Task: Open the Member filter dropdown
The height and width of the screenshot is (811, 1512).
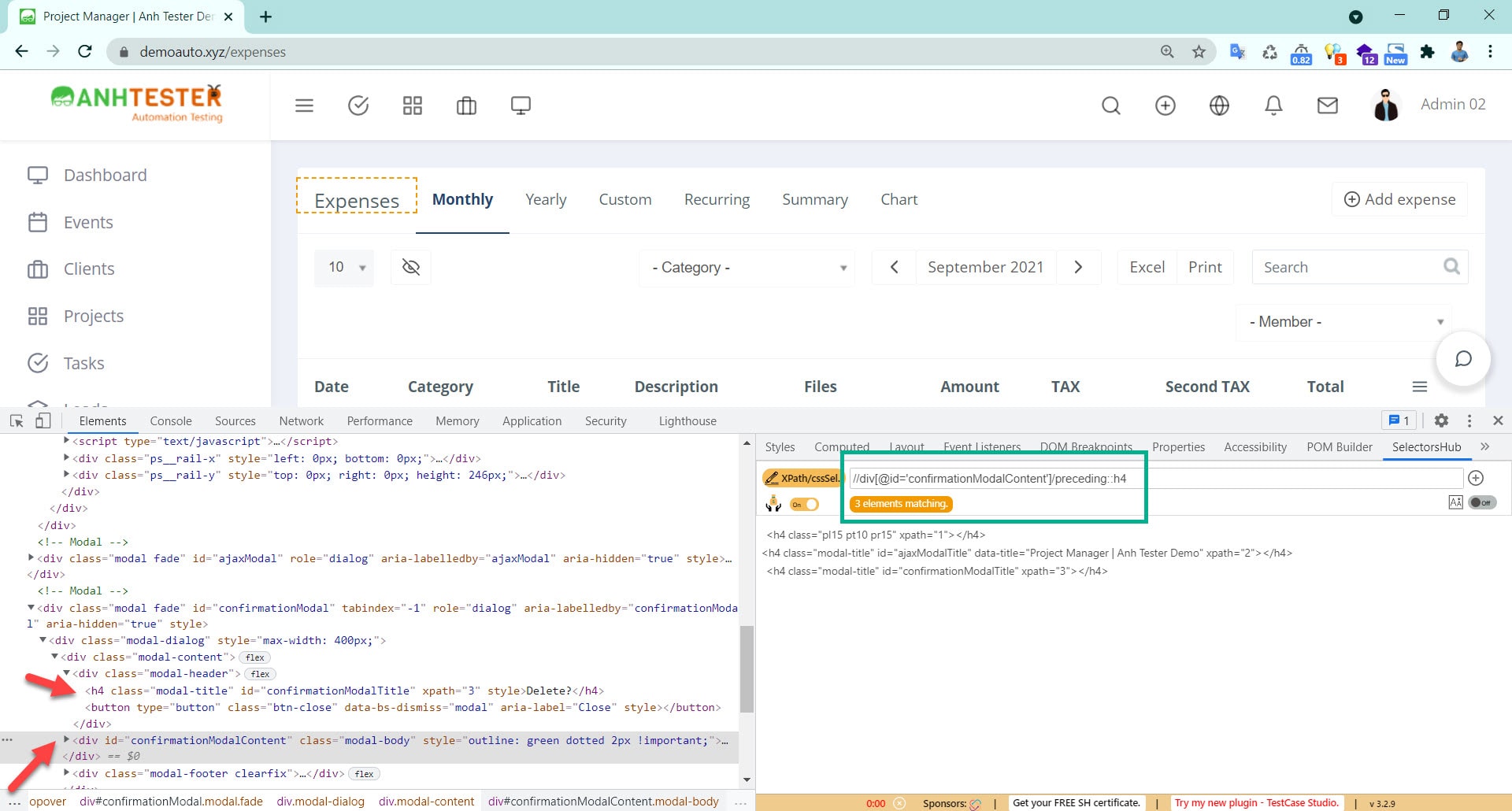Action: click(x=1344, y=322)
